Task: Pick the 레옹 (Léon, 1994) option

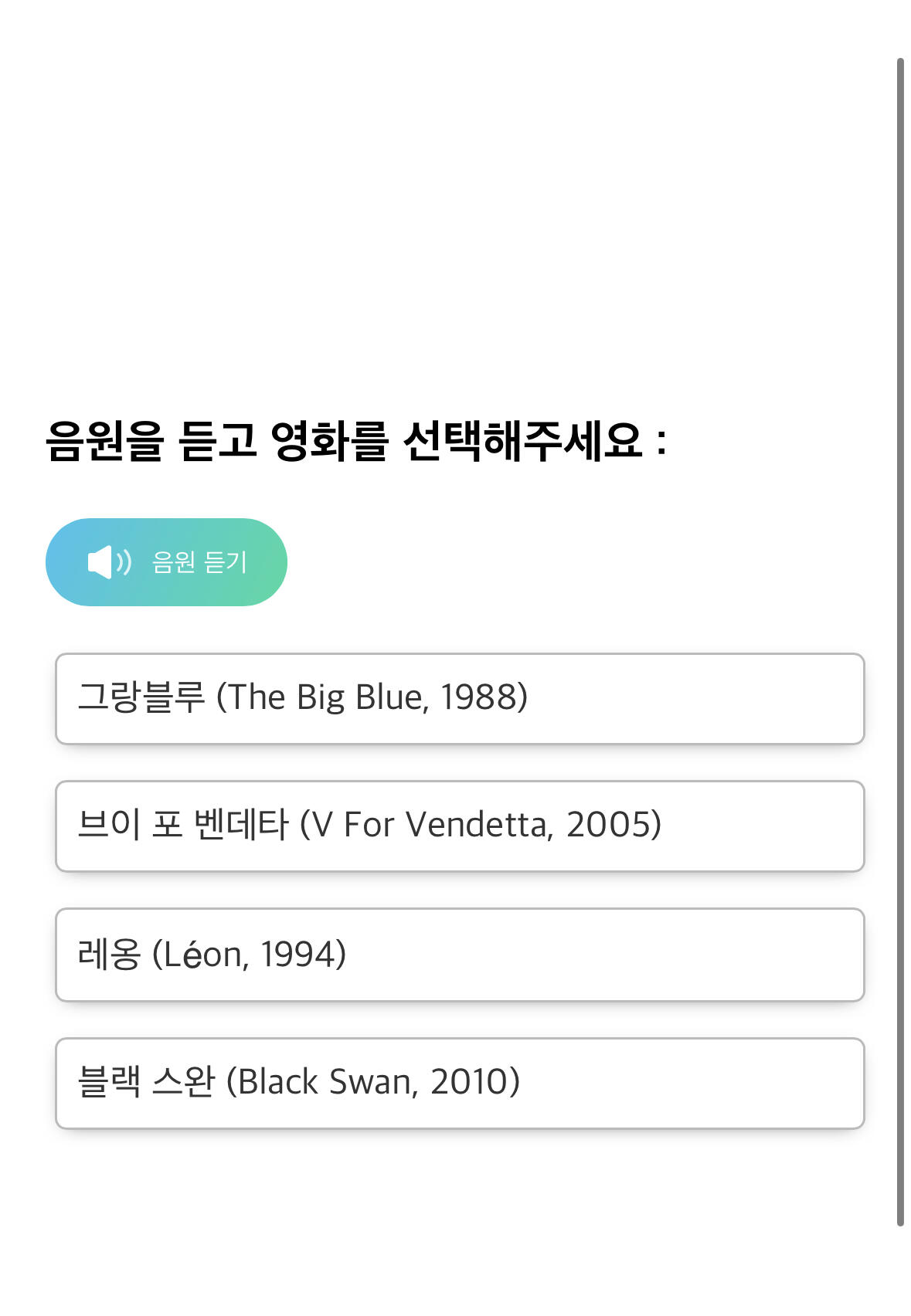Action: 459,955
